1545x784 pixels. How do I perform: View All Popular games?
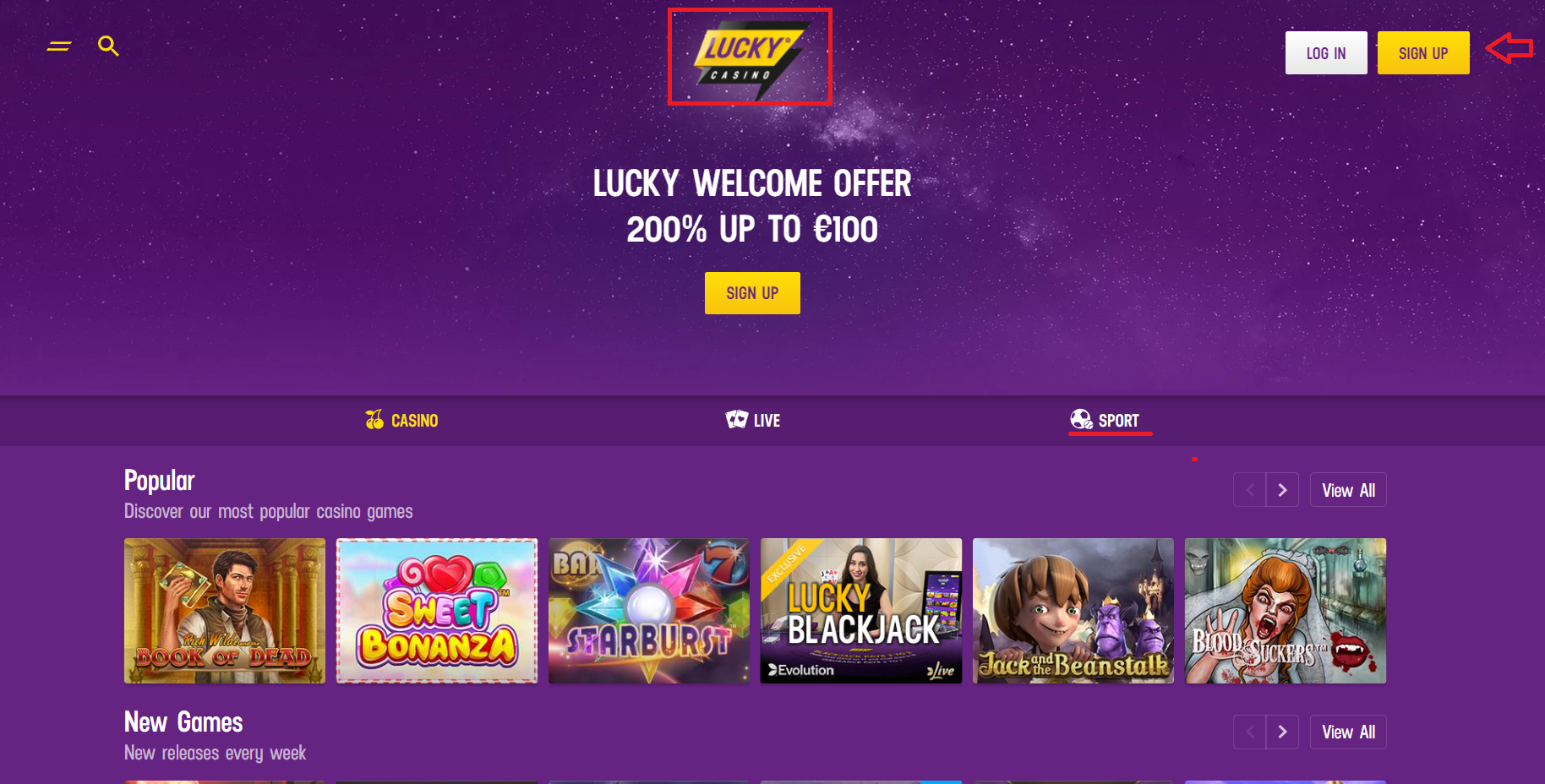coord(1348,490)
